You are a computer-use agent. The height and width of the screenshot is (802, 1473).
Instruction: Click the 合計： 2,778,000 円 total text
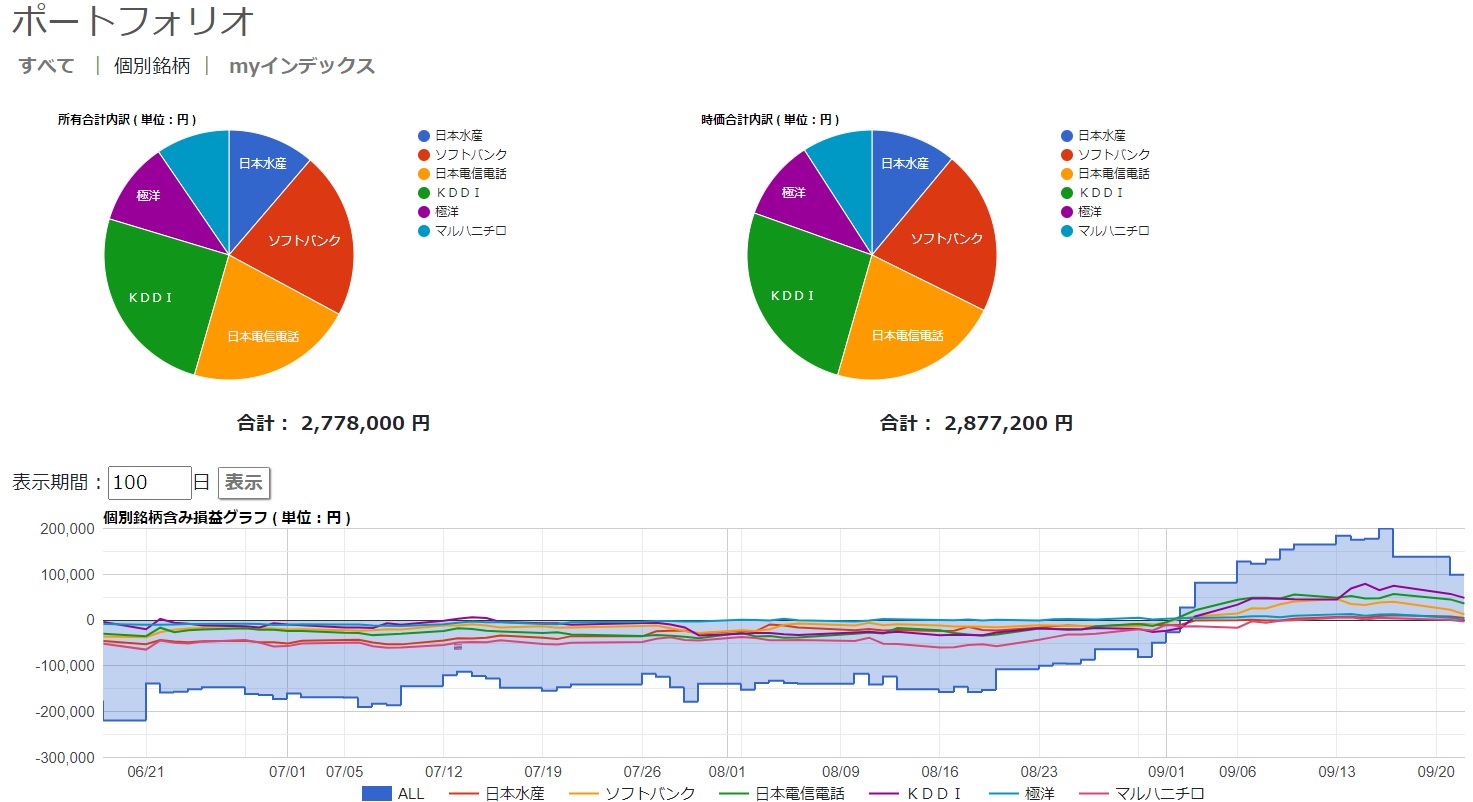click(333, 423)
